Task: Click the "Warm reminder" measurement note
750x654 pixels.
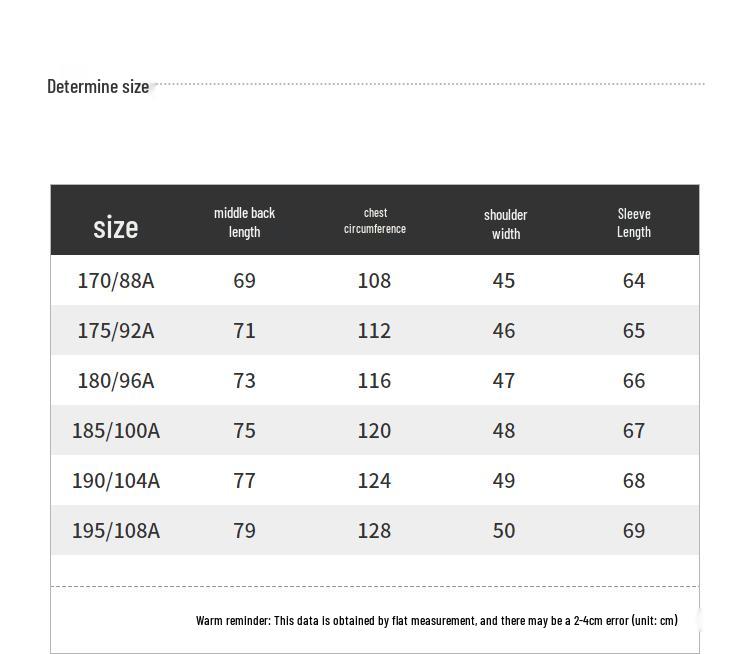Action: pos(436,621)
